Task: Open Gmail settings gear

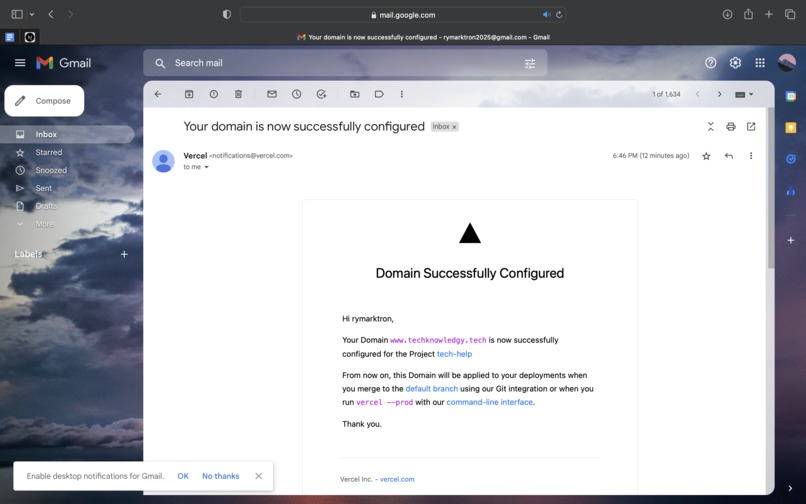Action: pos(735,63)
